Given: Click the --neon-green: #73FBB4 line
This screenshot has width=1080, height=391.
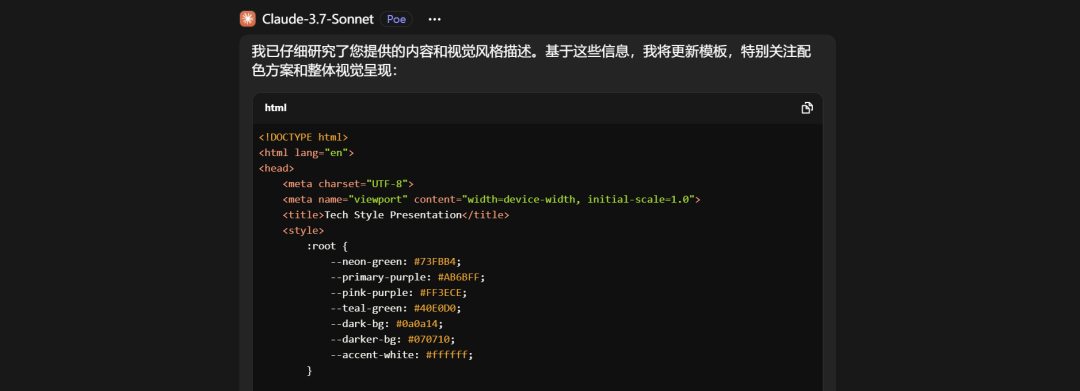Looking at the screenshot, I should (x=395, y=262).
